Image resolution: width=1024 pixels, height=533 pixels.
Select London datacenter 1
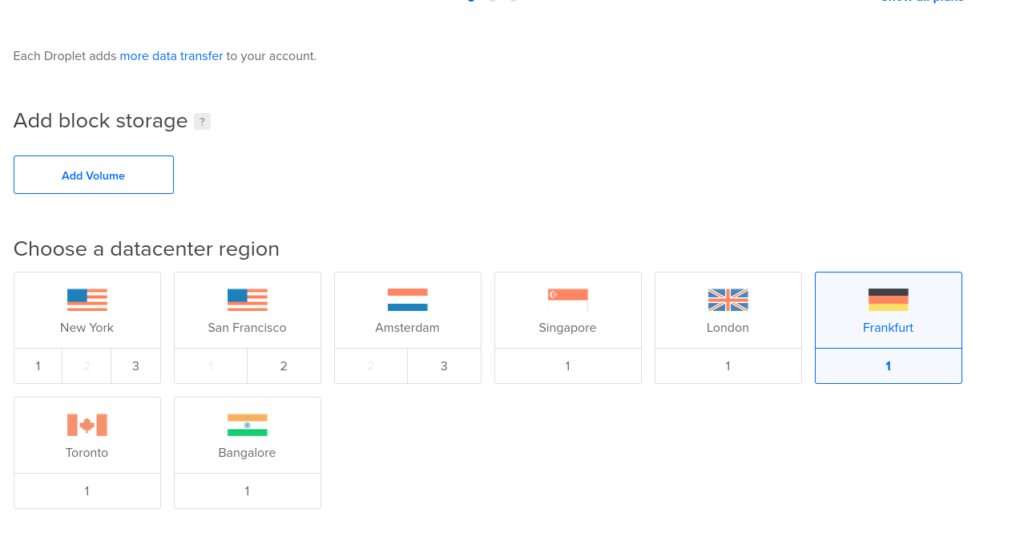pos(728,366)
